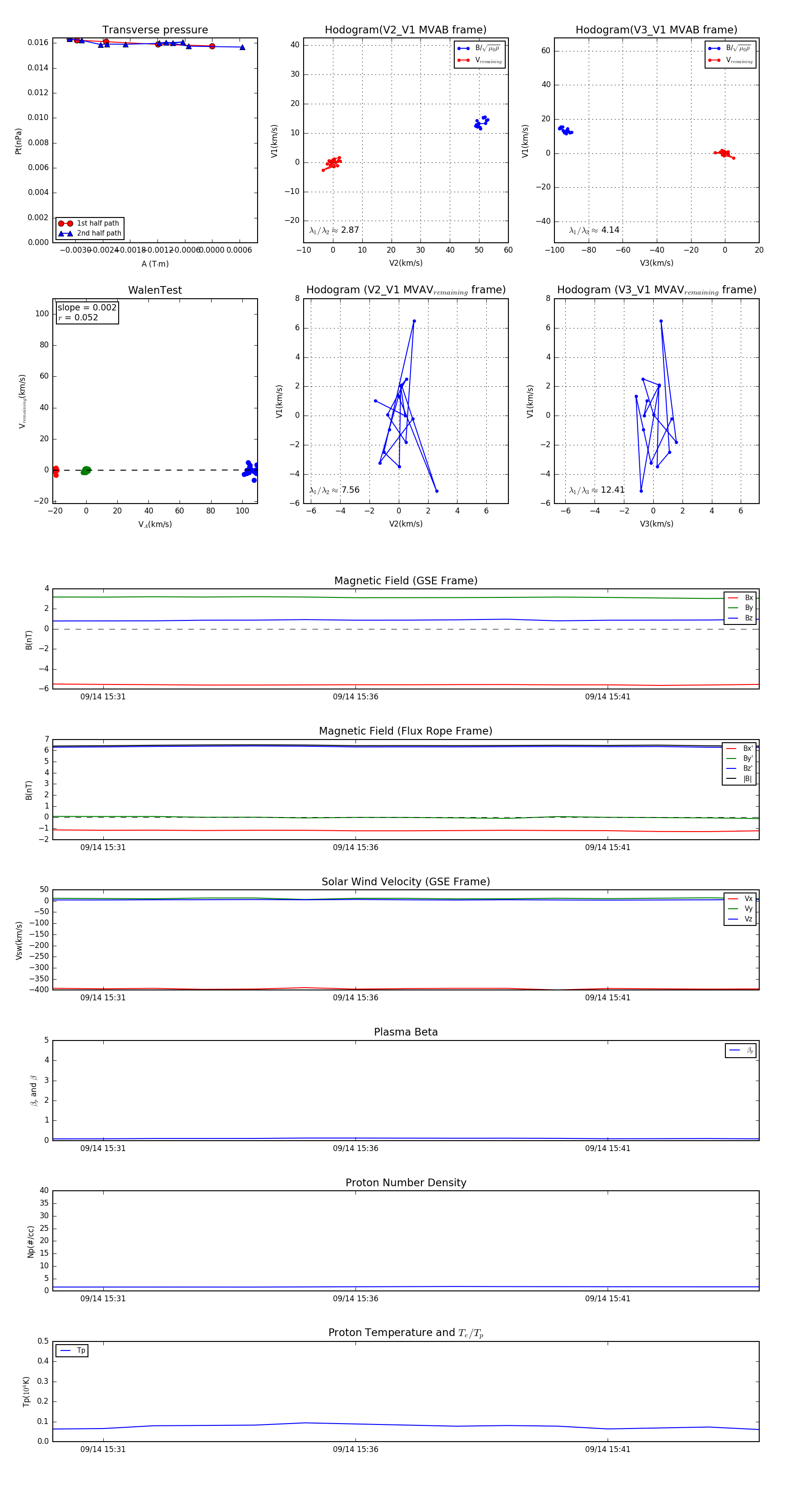Click the "Transverse pressure" plot title
Image resolution: width=812 pixels, height=1489 pixels.
[155, 30]
